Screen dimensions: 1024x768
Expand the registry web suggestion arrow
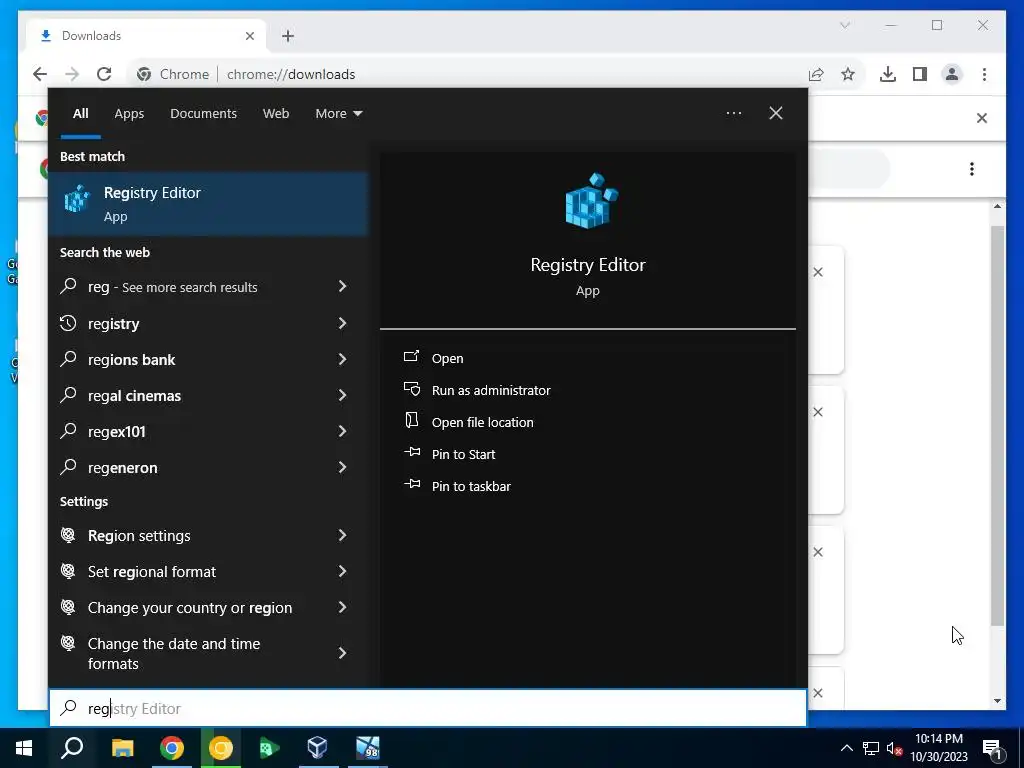pos(342,323)
